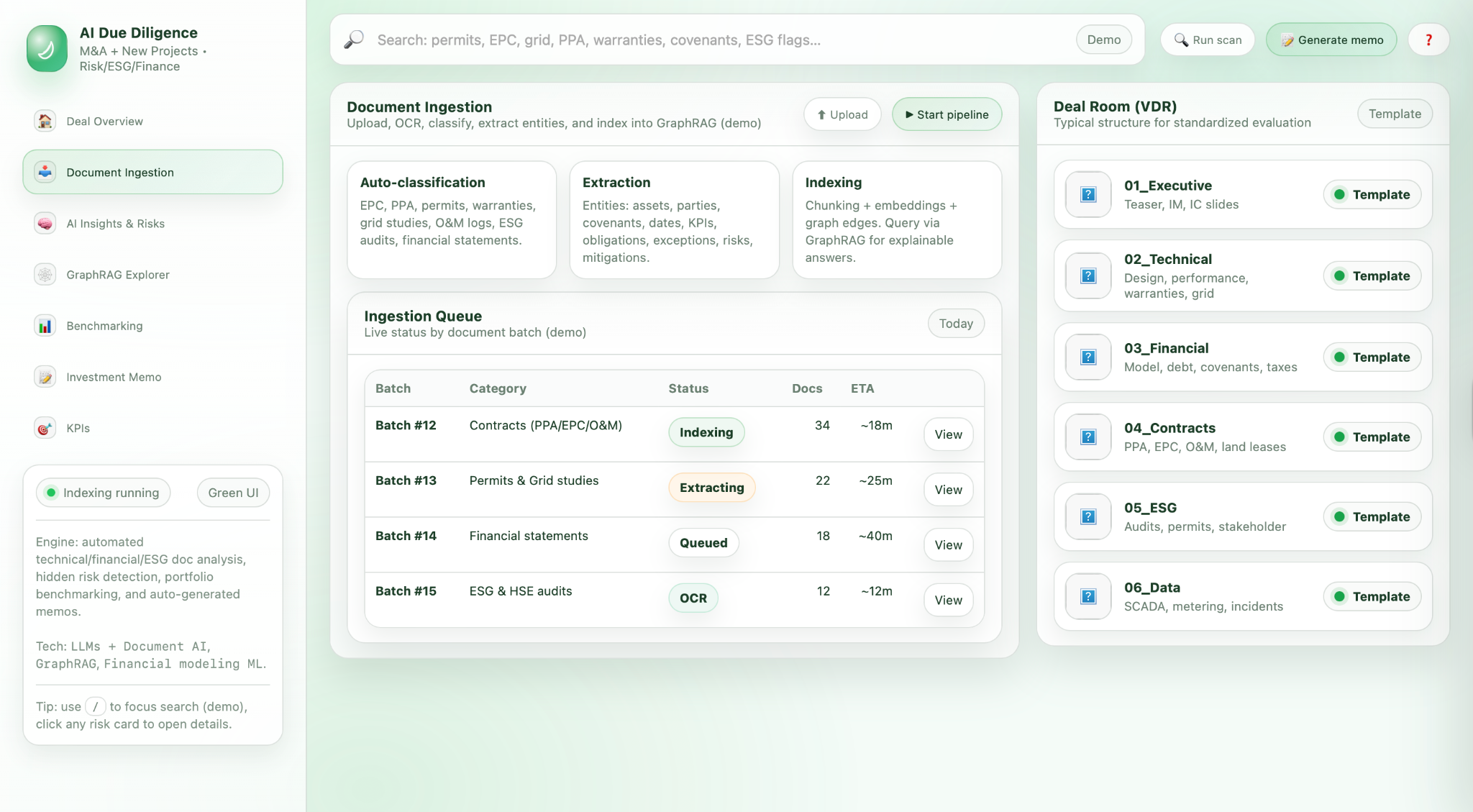The width and height of the screenshot is (1473, 812).
Task: Click the 01_Executive folder icon
Action: pyautogui.click(x=1088, y=194)
